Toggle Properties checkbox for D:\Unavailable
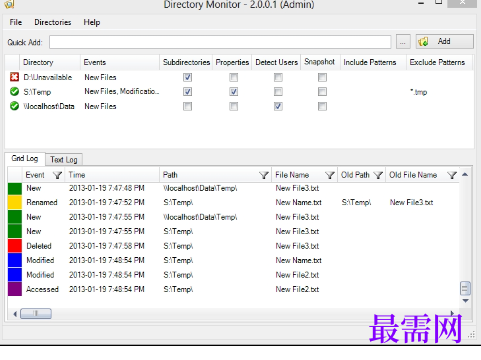The width and height of the screenshot is (481, 360). point(234,78)
